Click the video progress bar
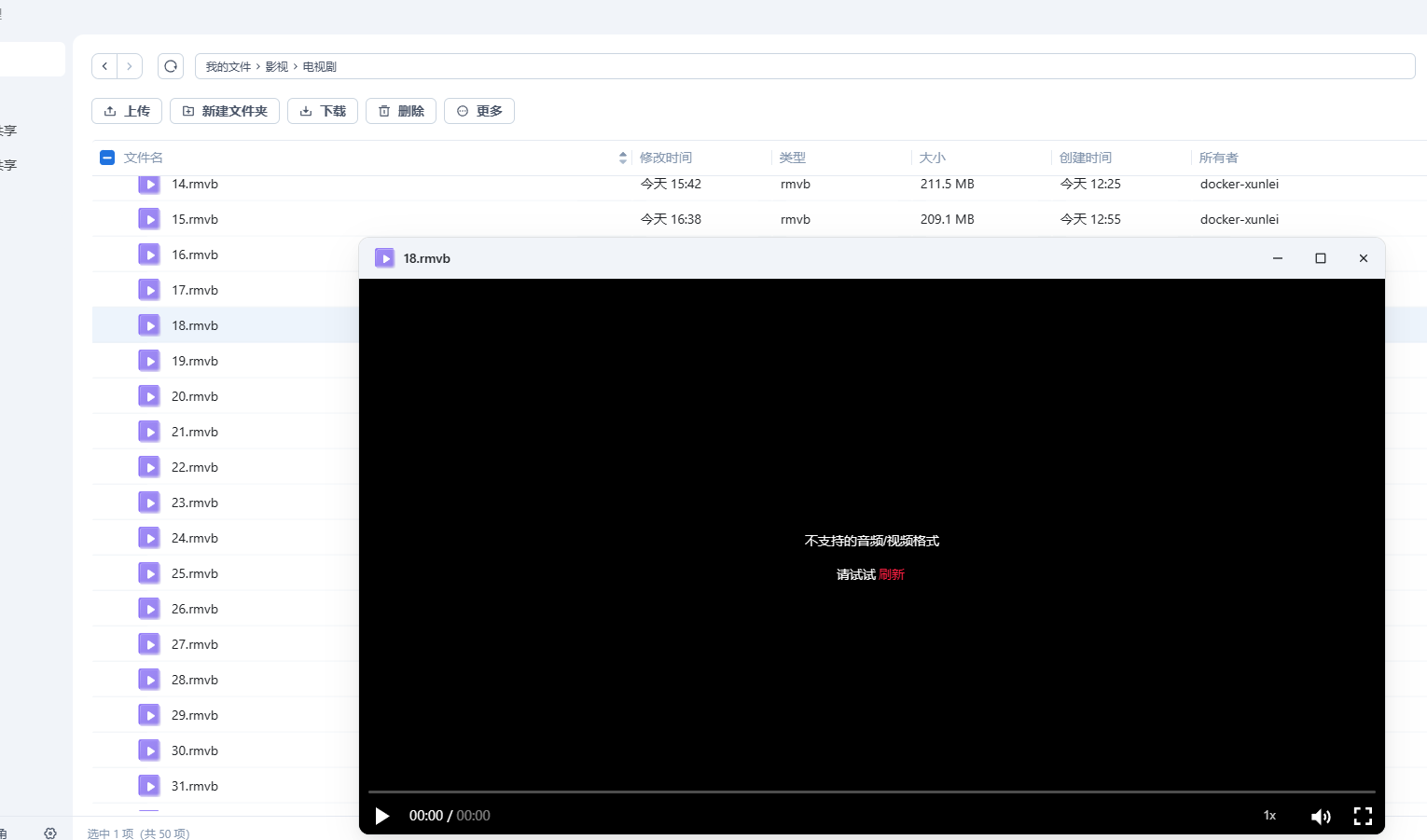The width and height of the screenshot is (1427, 840). coord(872,792)
